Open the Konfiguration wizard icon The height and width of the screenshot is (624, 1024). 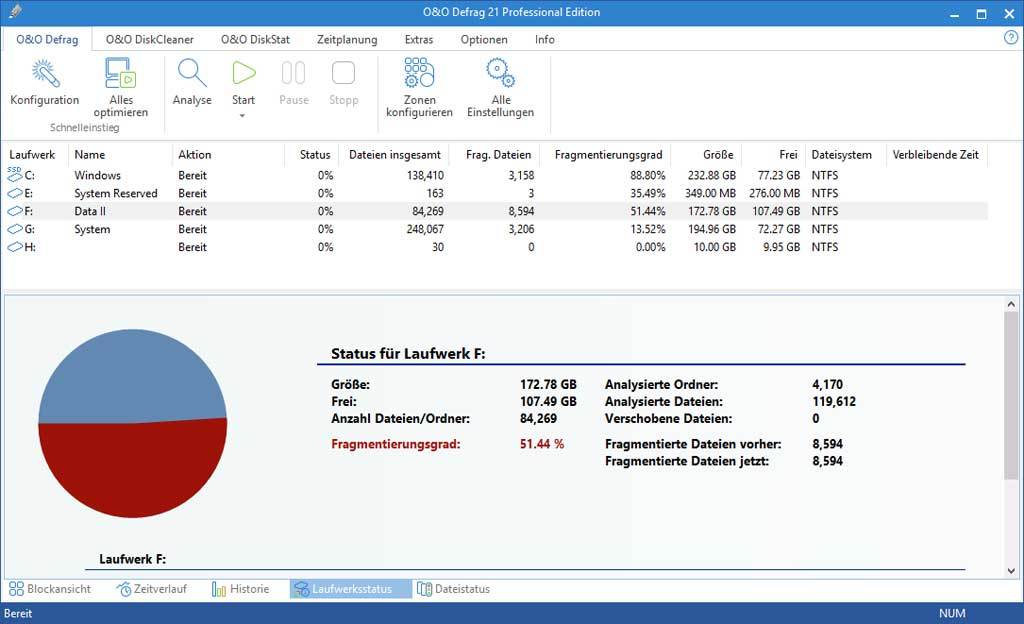pyautogui.click(x=45, y=74)
